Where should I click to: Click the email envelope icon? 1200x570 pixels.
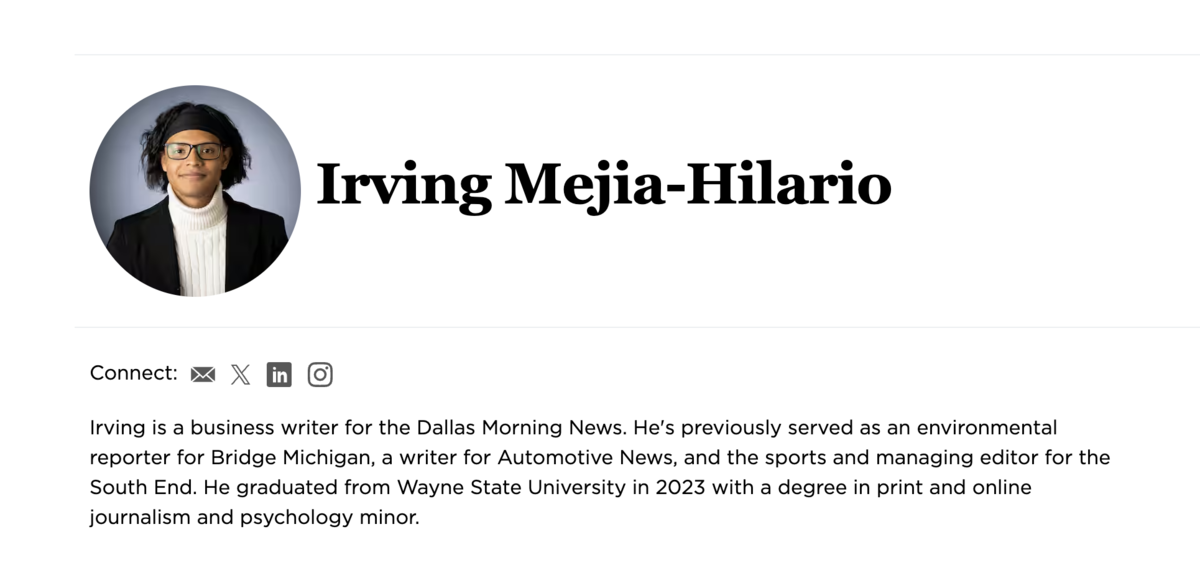pyautogui.click(x=203, y=374)
